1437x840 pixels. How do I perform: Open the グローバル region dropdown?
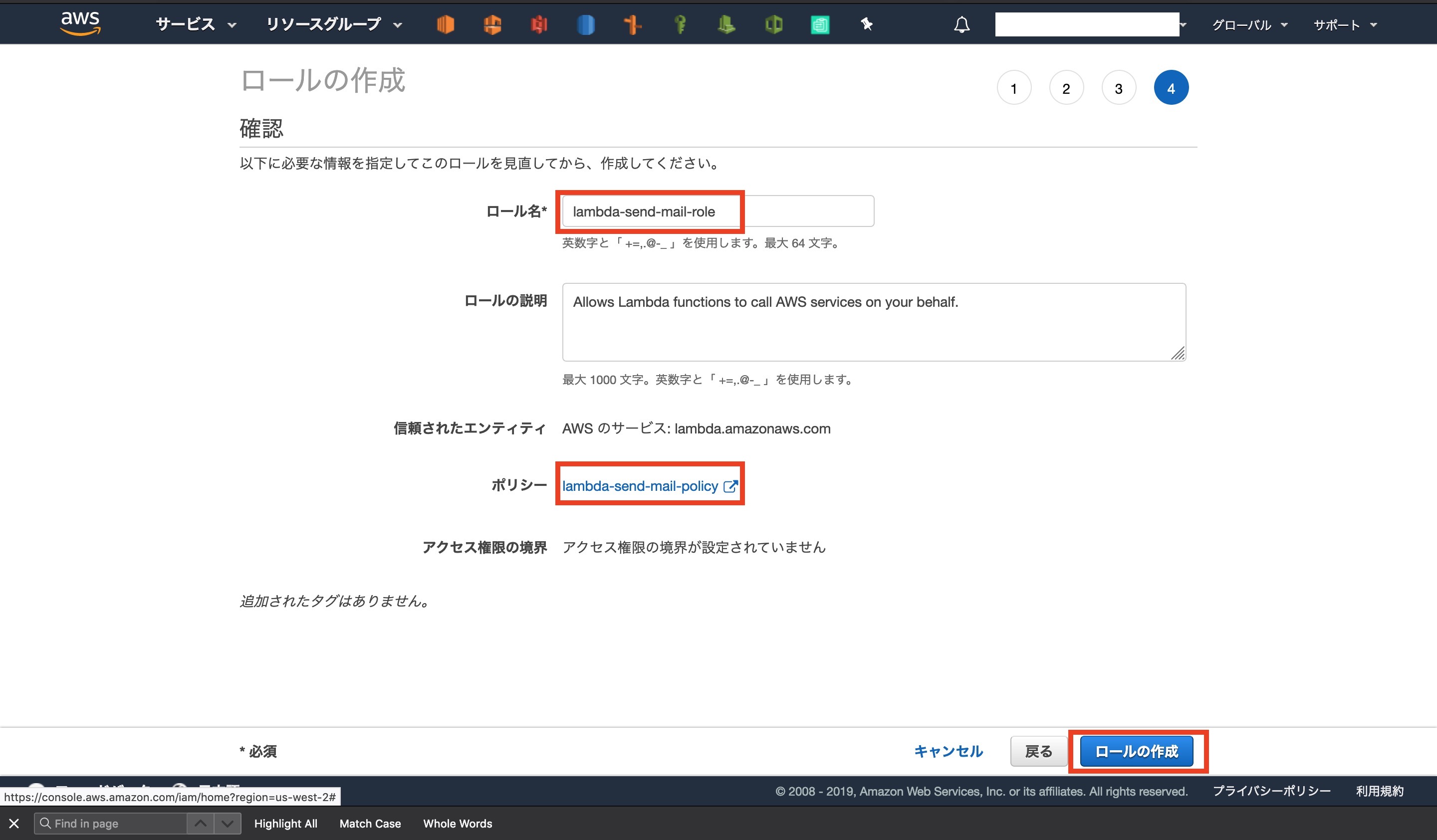point(1249,24)
